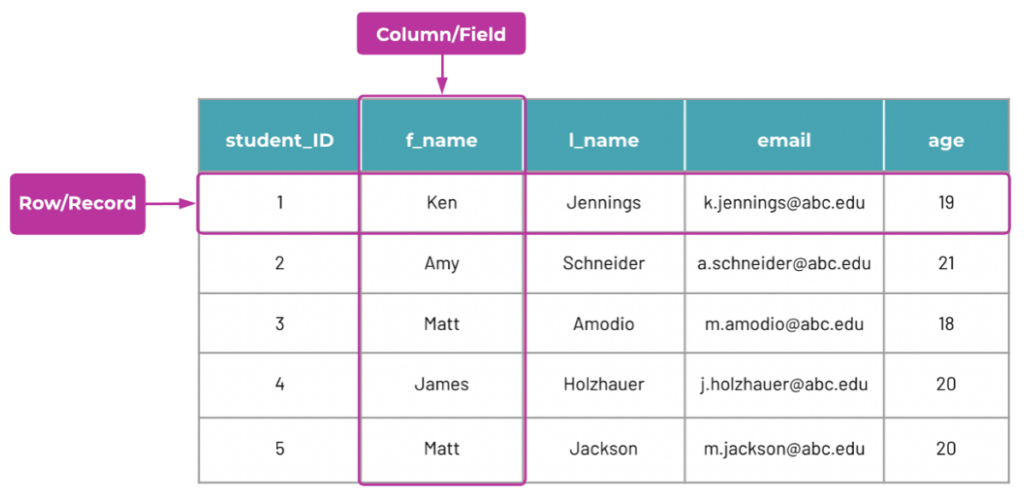The image size is (1024, 494).
Task: Select the age column header
Action: coord(945,140)
